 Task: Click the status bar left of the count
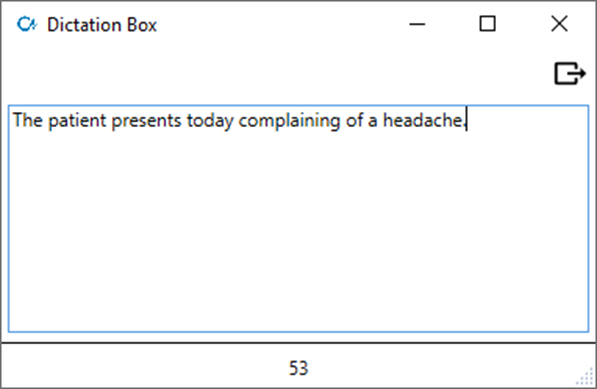(145, 367)
